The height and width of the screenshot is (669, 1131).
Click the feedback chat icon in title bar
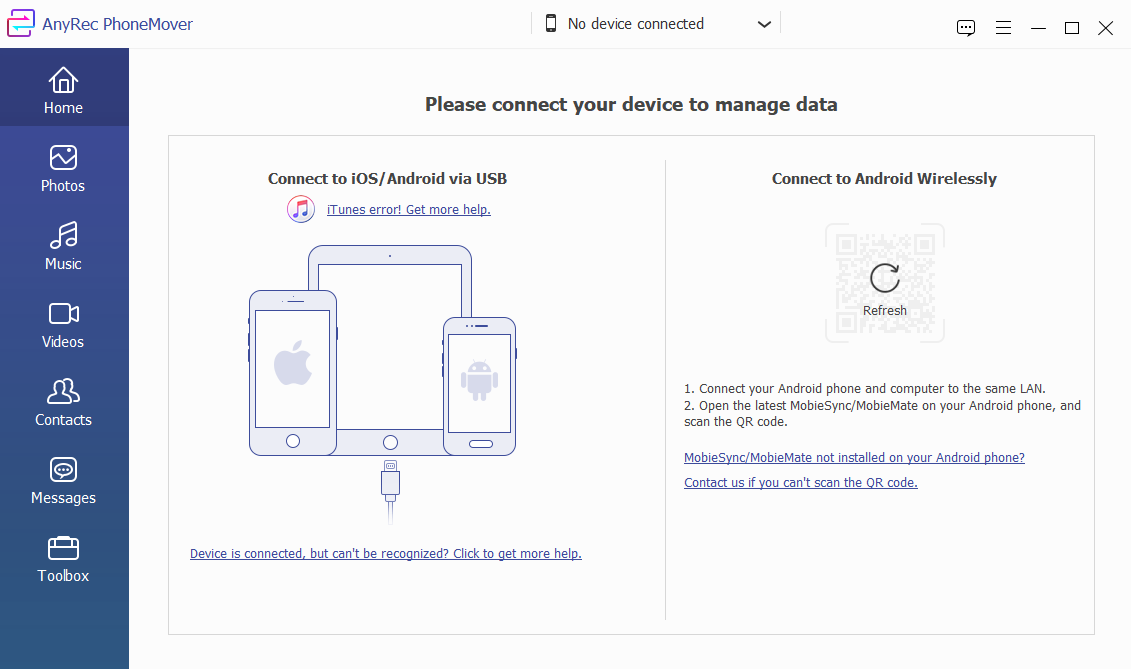pyautogui.click(x=966, y=28)
